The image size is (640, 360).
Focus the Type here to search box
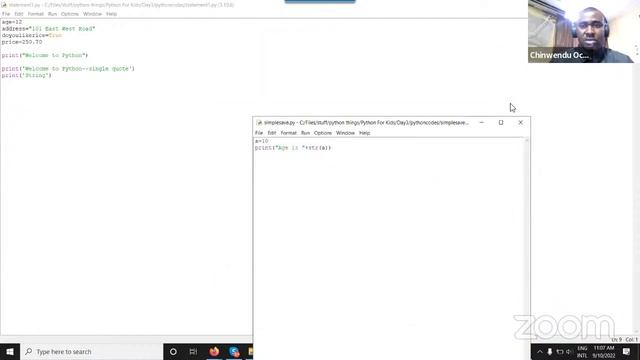91,351
